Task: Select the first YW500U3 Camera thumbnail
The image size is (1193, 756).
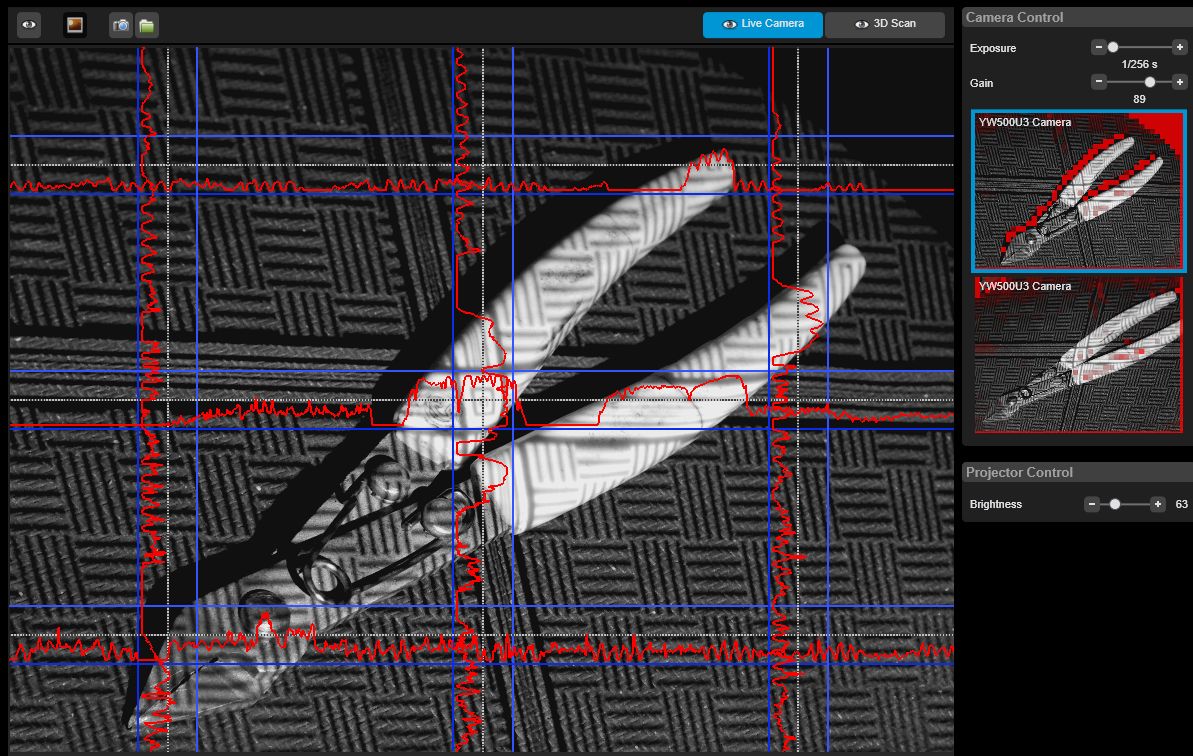Action: tap(1079, 191)
